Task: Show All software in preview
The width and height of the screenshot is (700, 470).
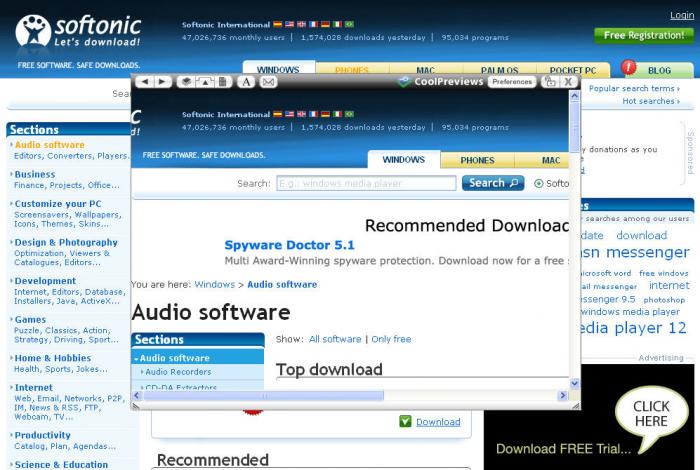Action: pos(335,339)
